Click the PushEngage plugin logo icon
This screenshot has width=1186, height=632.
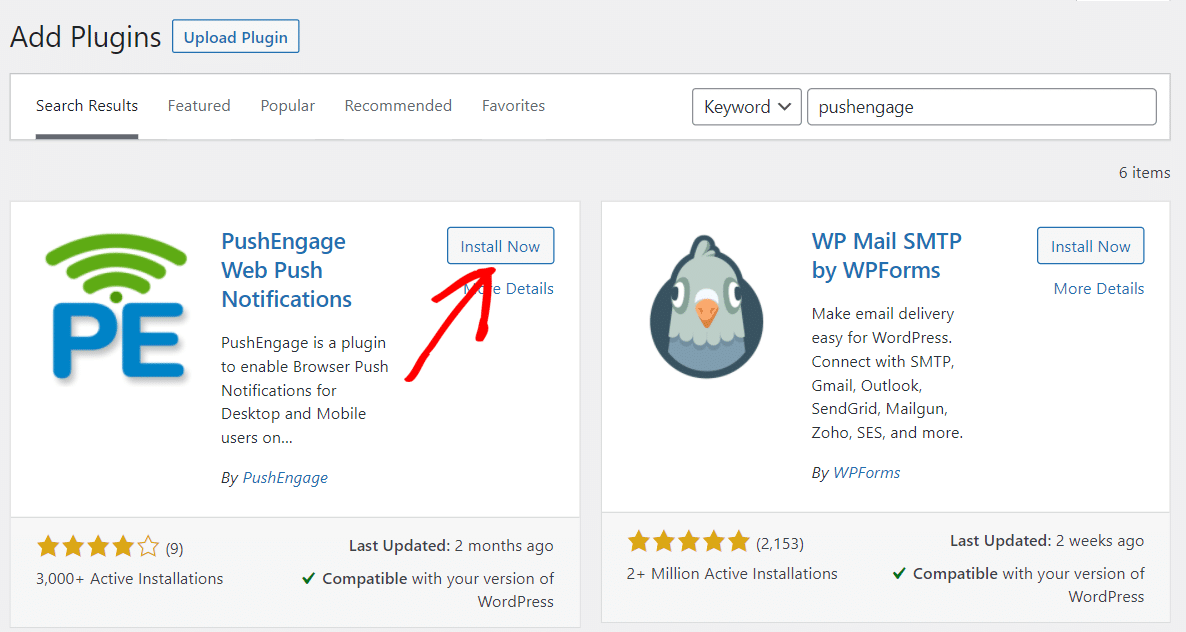point(116,307)
